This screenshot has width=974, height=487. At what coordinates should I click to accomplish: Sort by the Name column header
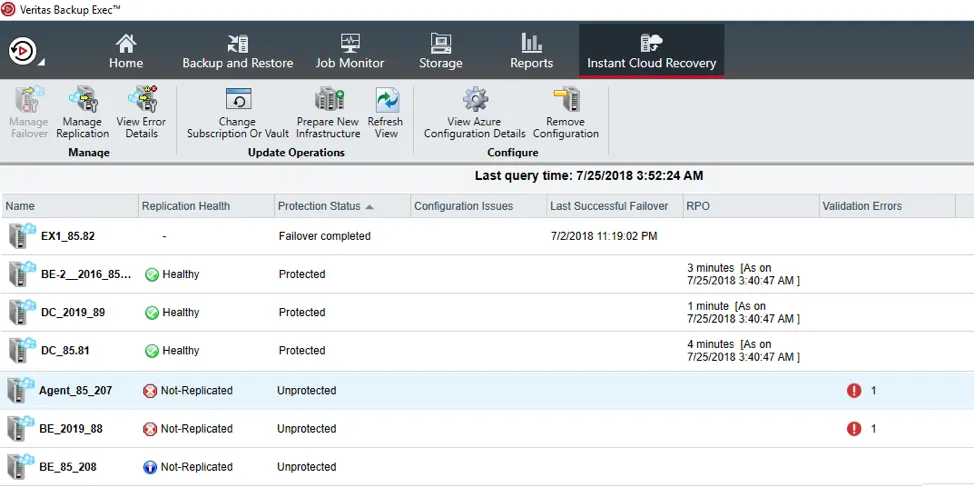click(x=70, y=206)
